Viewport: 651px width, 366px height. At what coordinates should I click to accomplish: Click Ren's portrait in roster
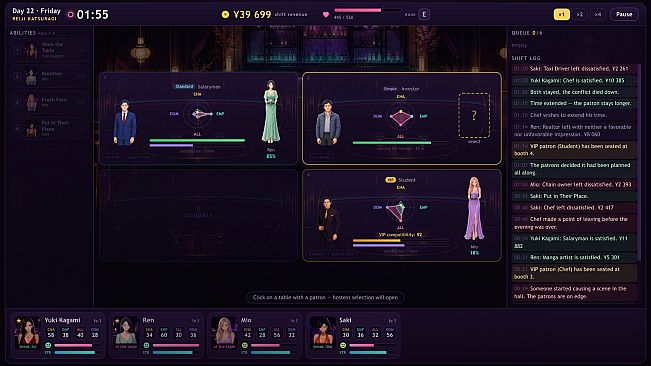pyautogui.click(x=126, y=332)
